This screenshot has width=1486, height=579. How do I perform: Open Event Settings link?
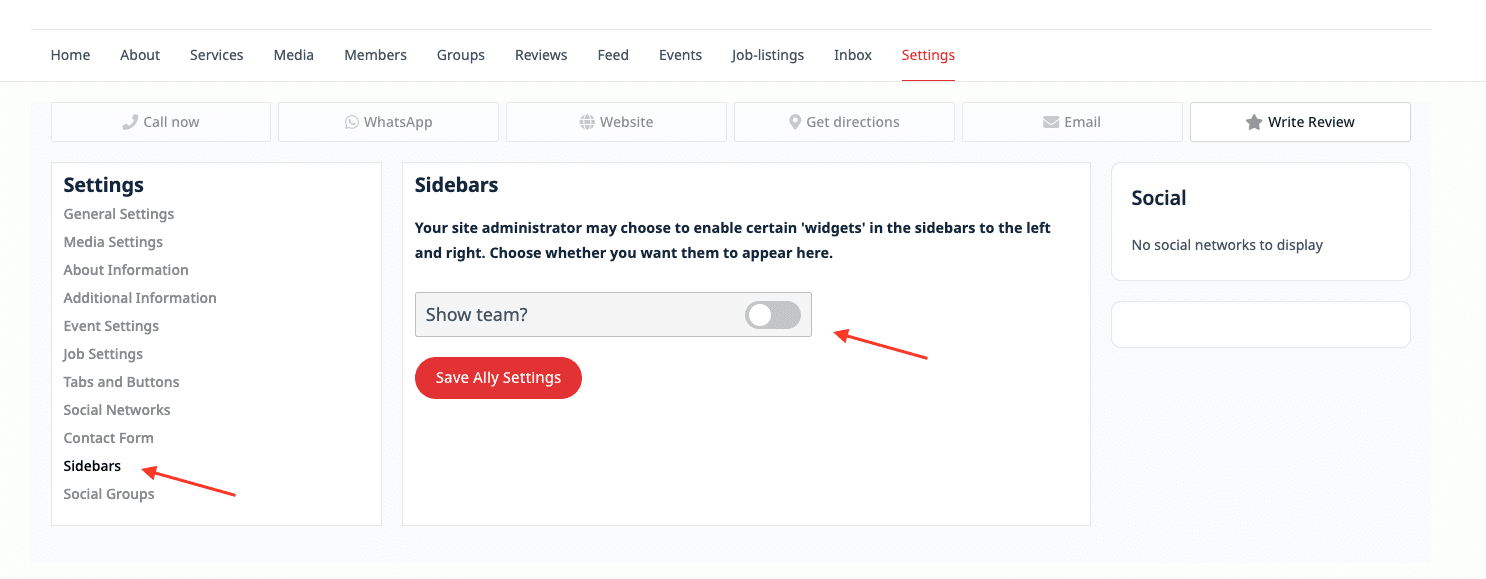(x=111, y=326)
